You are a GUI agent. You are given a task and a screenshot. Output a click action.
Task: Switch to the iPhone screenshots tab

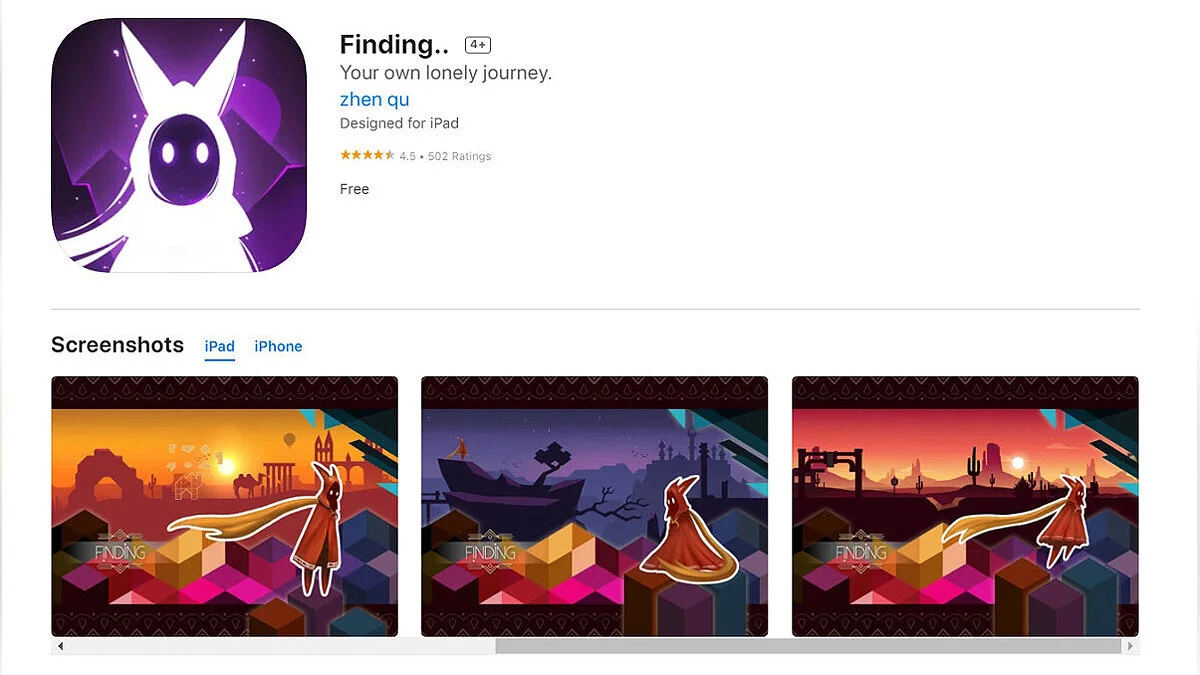278,346
